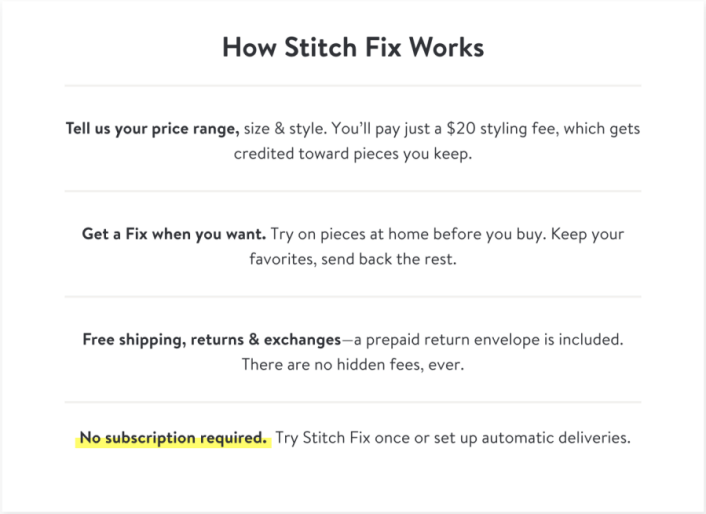The width and height of the screenshot is (706, 514).
Task: Click the bold "Tell us your price range," text
Action: [x=152, y=129]
